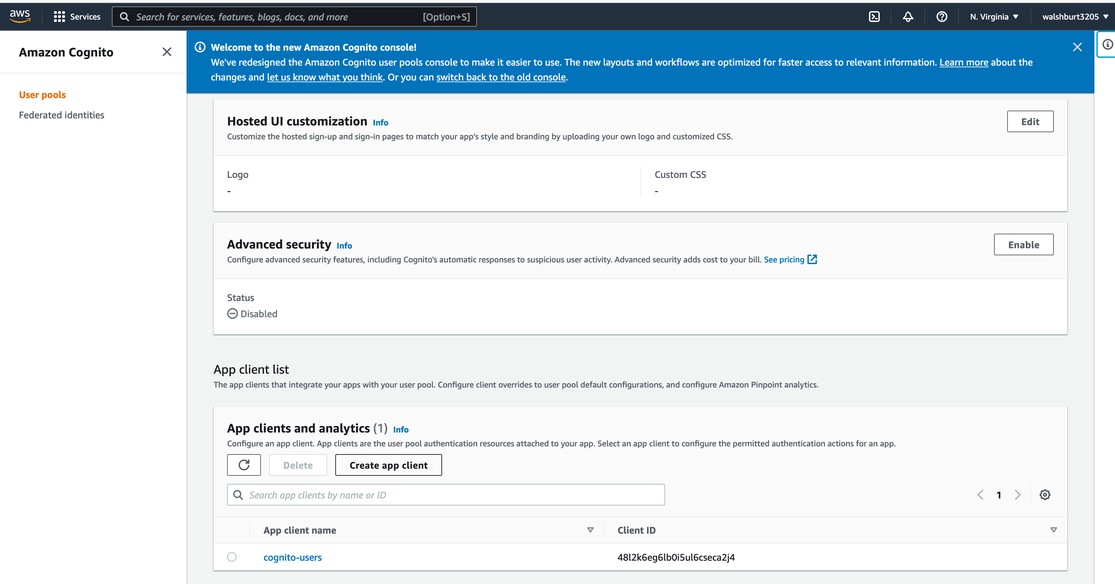Open the cognito-users app client link
This screenshot has height=584, width=1115.
click(292, 558)
